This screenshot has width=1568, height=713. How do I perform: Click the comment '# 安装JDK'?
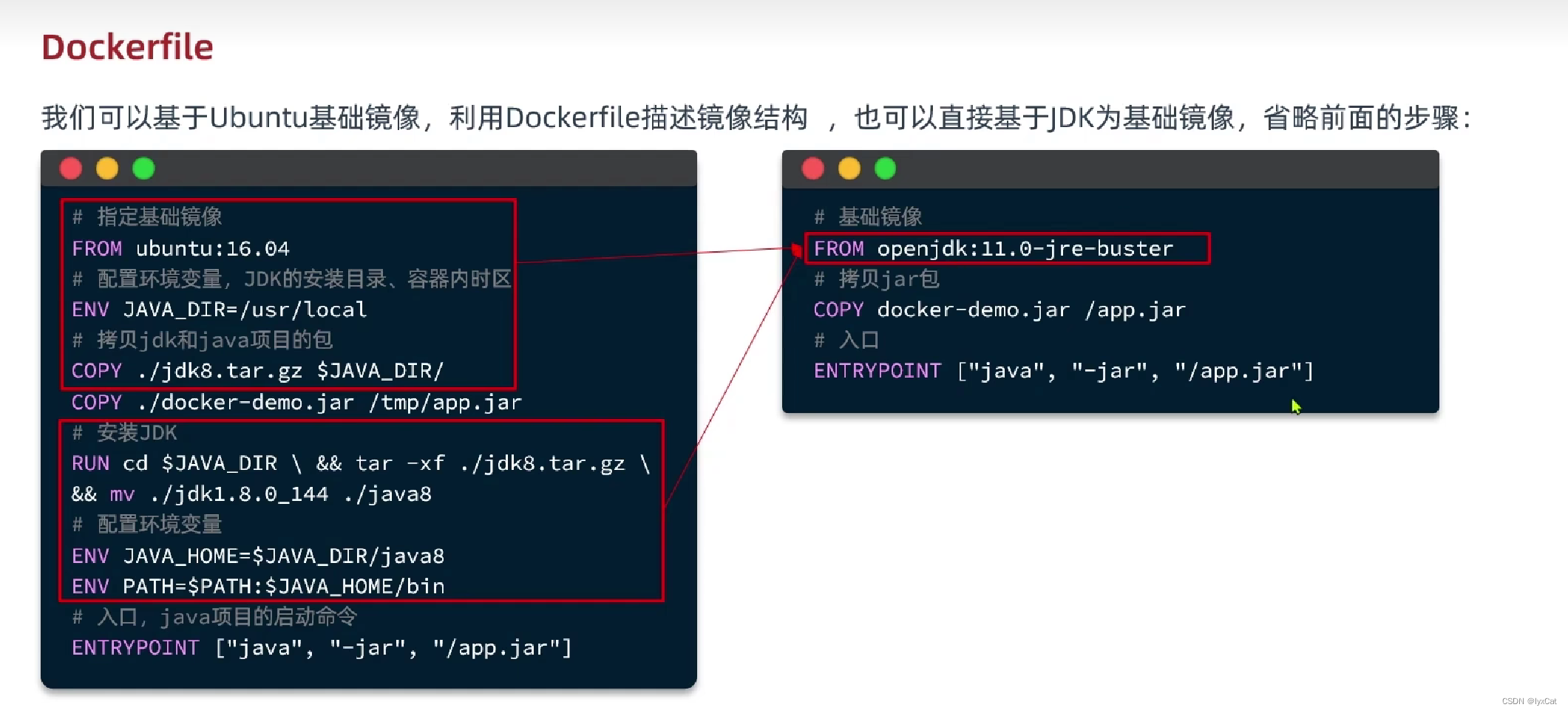pyautogui.click(x=124, y=433)
